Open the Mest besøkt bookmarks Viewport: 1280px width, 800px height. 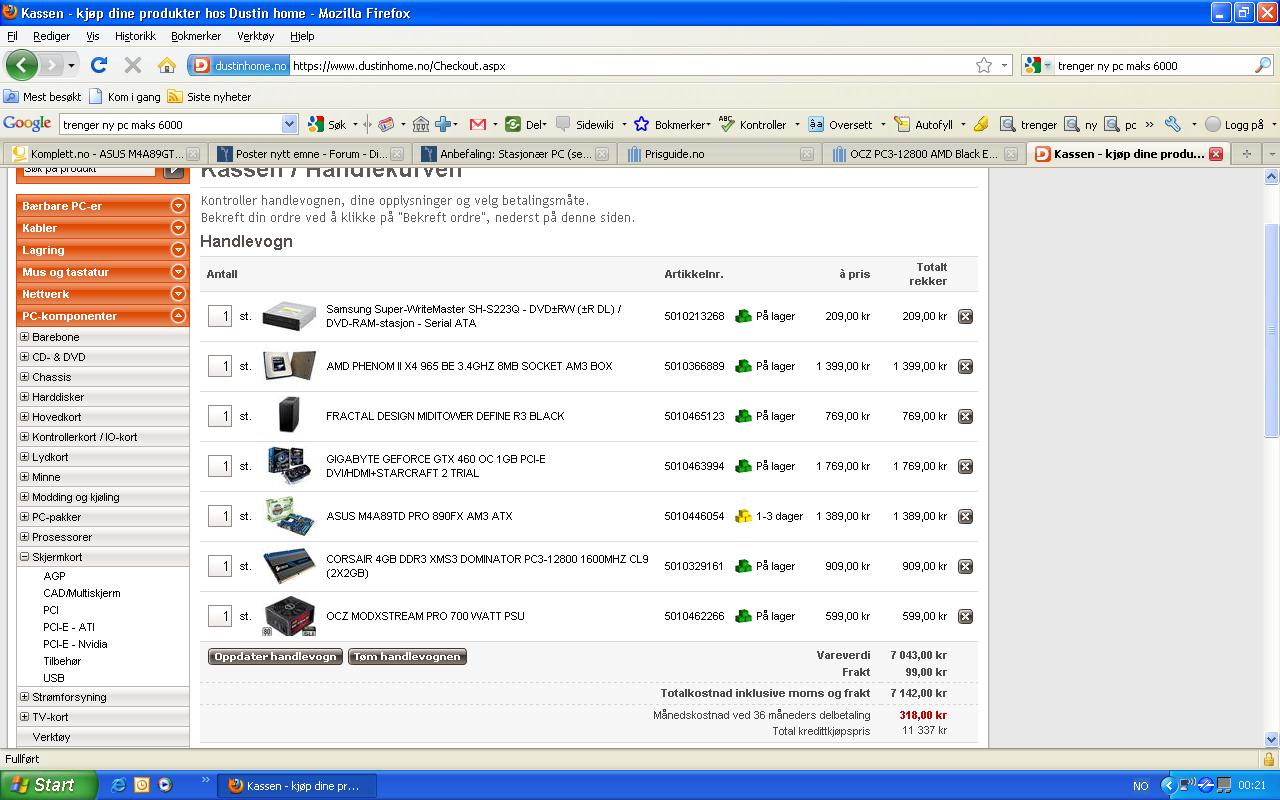(43, 97)
